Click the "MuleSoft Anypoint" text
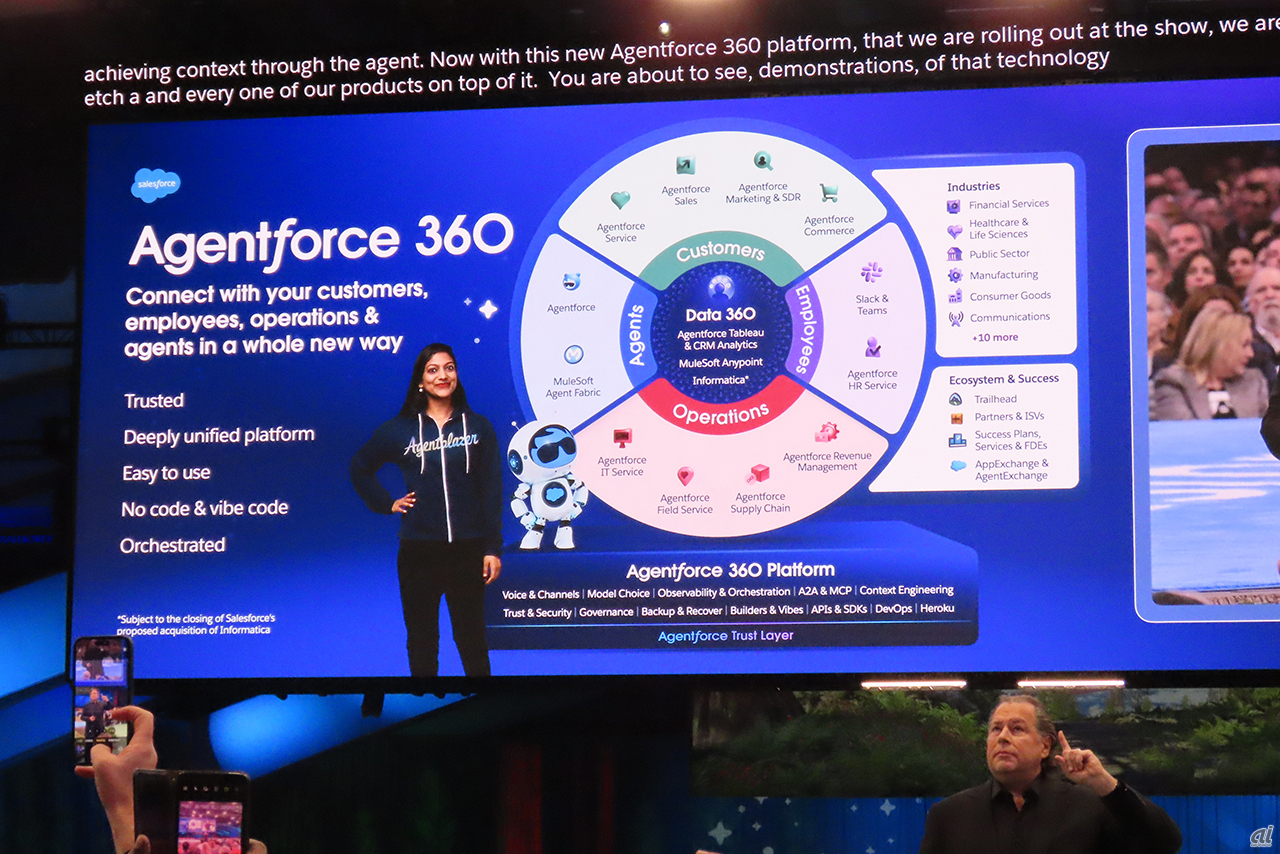This screenshot has width=1280, height=854. [720, 363]
